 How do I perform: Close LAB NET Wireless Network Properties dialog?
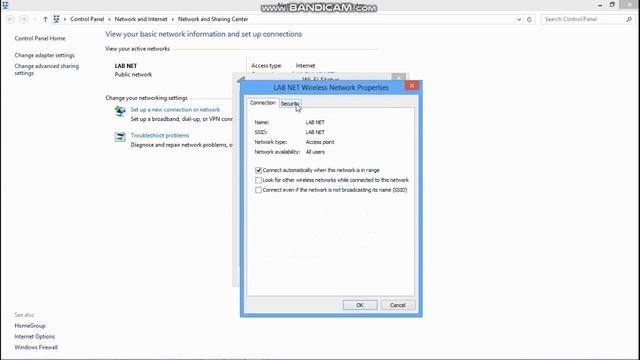coord(412,85)
